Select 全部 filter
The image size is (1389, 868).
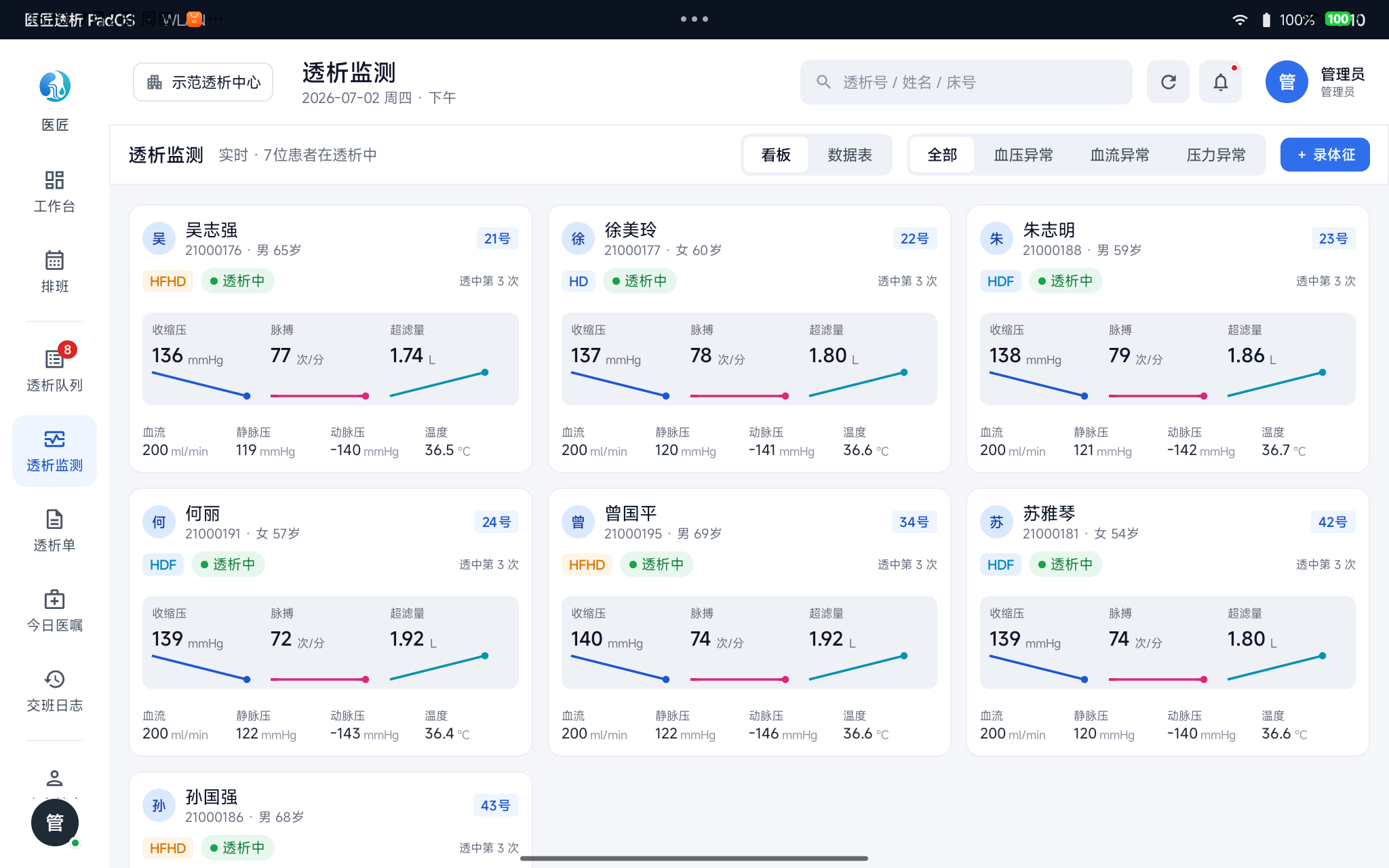(942, 155)
